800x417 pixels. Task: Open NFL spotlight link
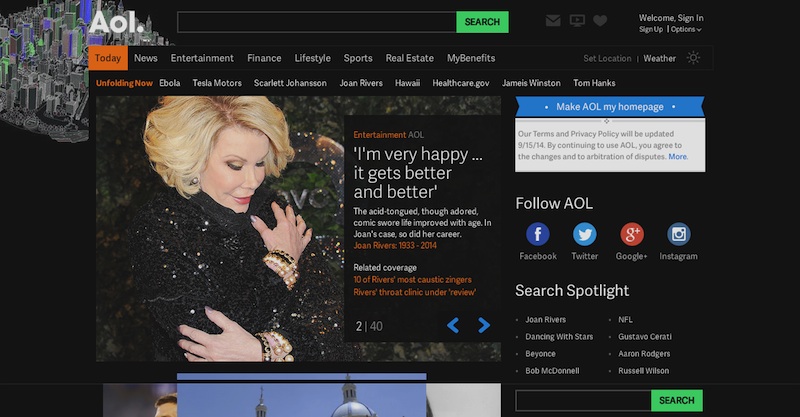[625, 320]
